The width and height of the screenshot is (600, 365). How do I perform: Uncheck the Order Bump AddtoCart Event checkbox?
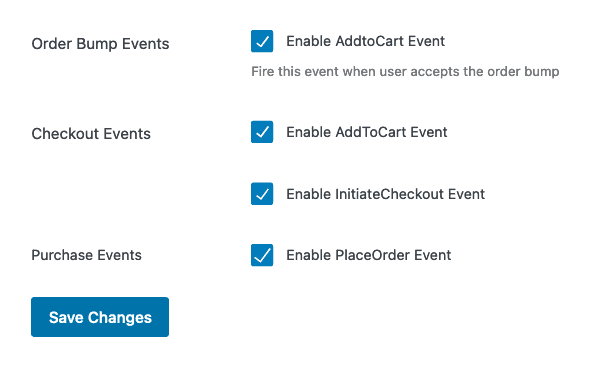(262, 41)
